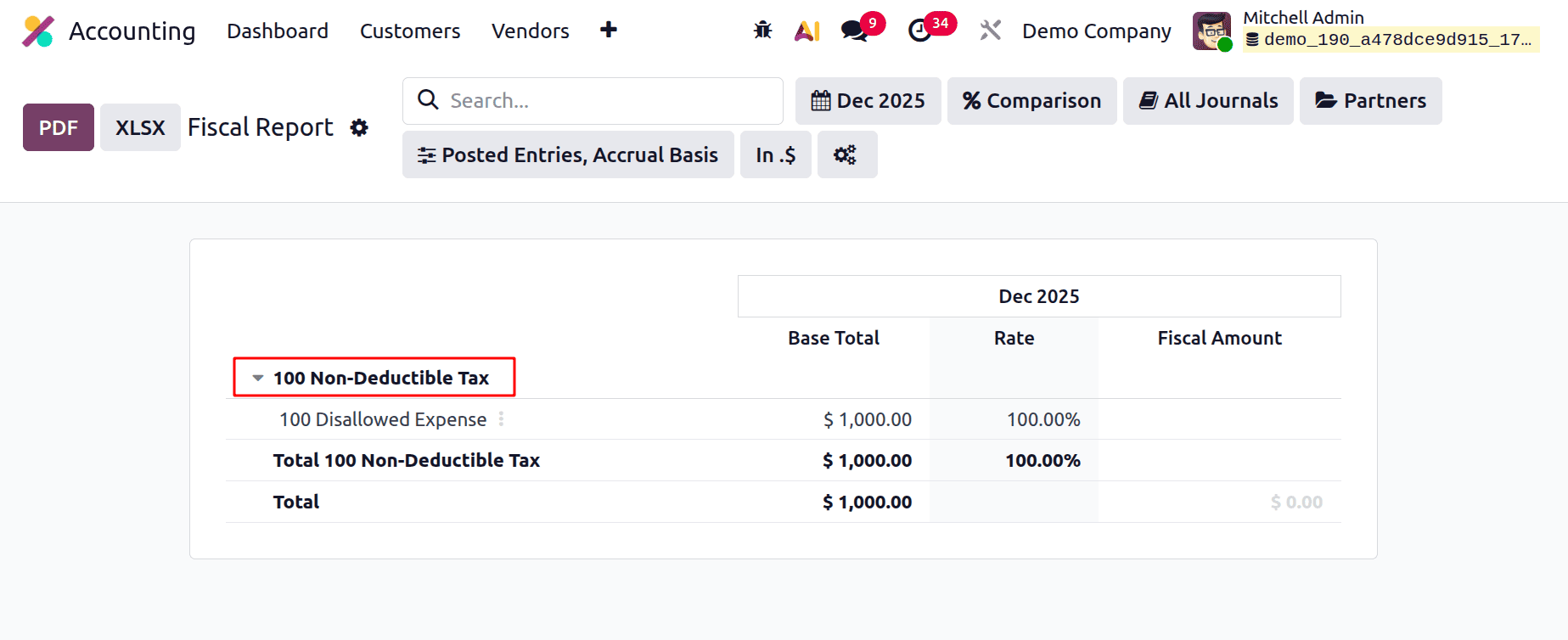Open conversations messages icon with 9 badge

pos(854,31)
